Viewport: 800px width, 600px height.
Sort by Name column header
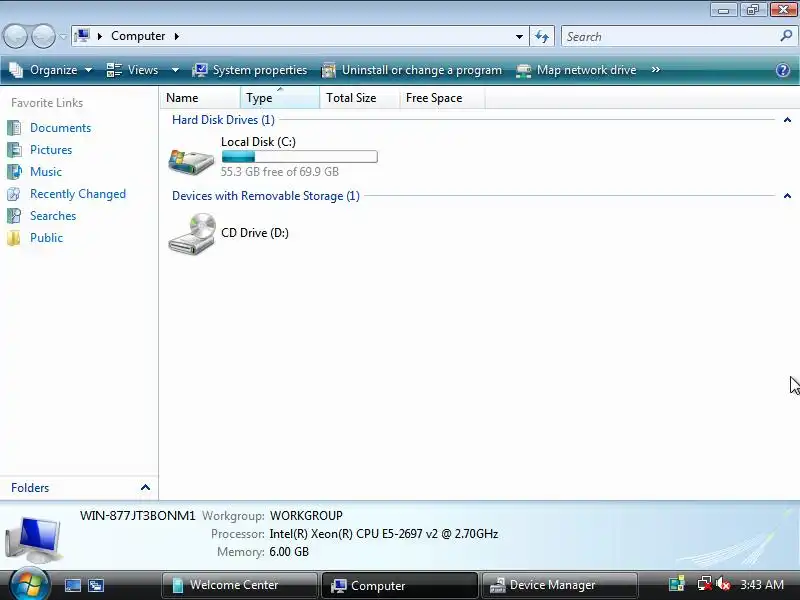[x=200, y=97]
